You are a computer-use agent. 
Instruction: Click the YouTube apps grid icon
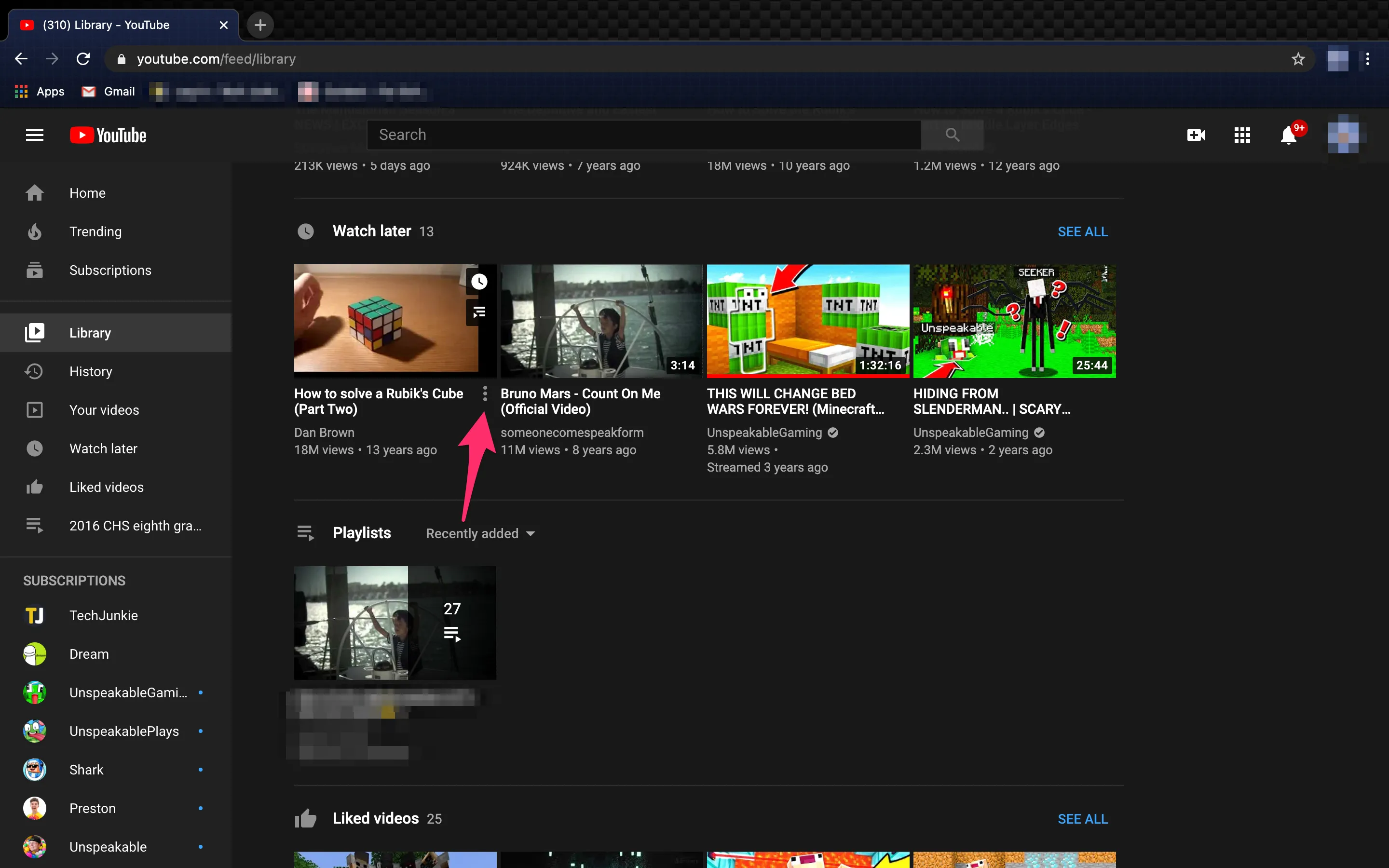pyautogui.click(x=1242, y=134)
